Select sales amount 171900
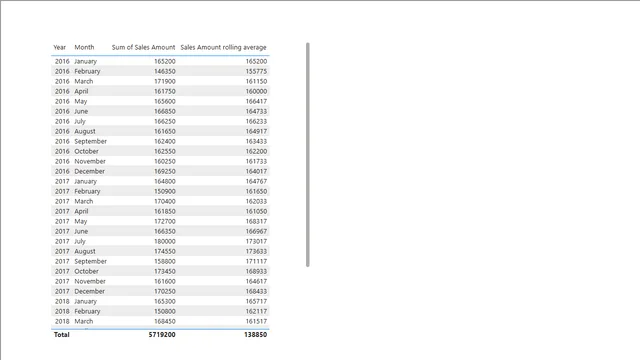This screenshot has height=360, width=640. tap(165, 81)
